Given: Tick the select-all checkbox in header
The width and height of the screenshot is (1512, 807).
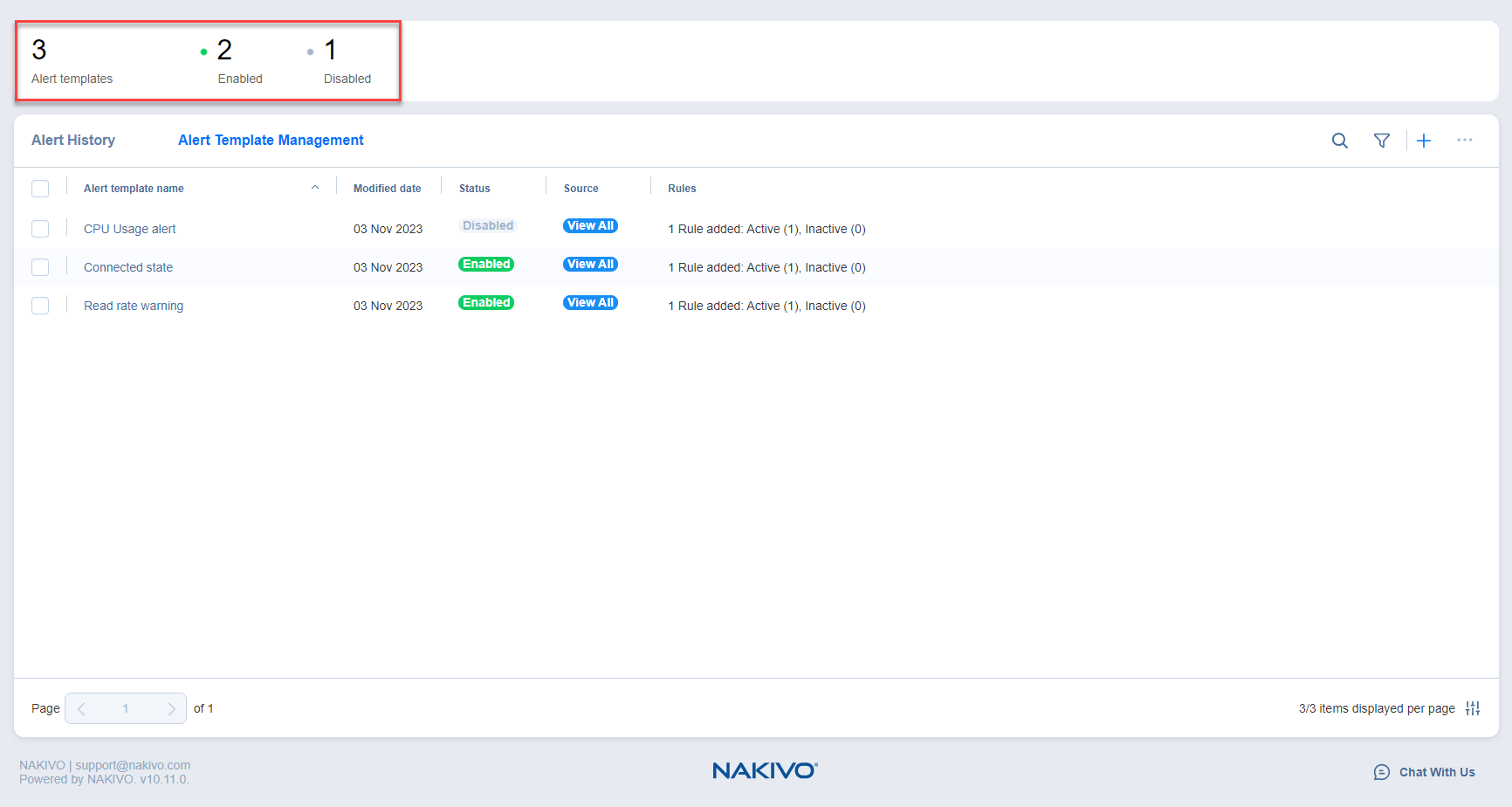Looking at the screenshot, I should 40,189.
